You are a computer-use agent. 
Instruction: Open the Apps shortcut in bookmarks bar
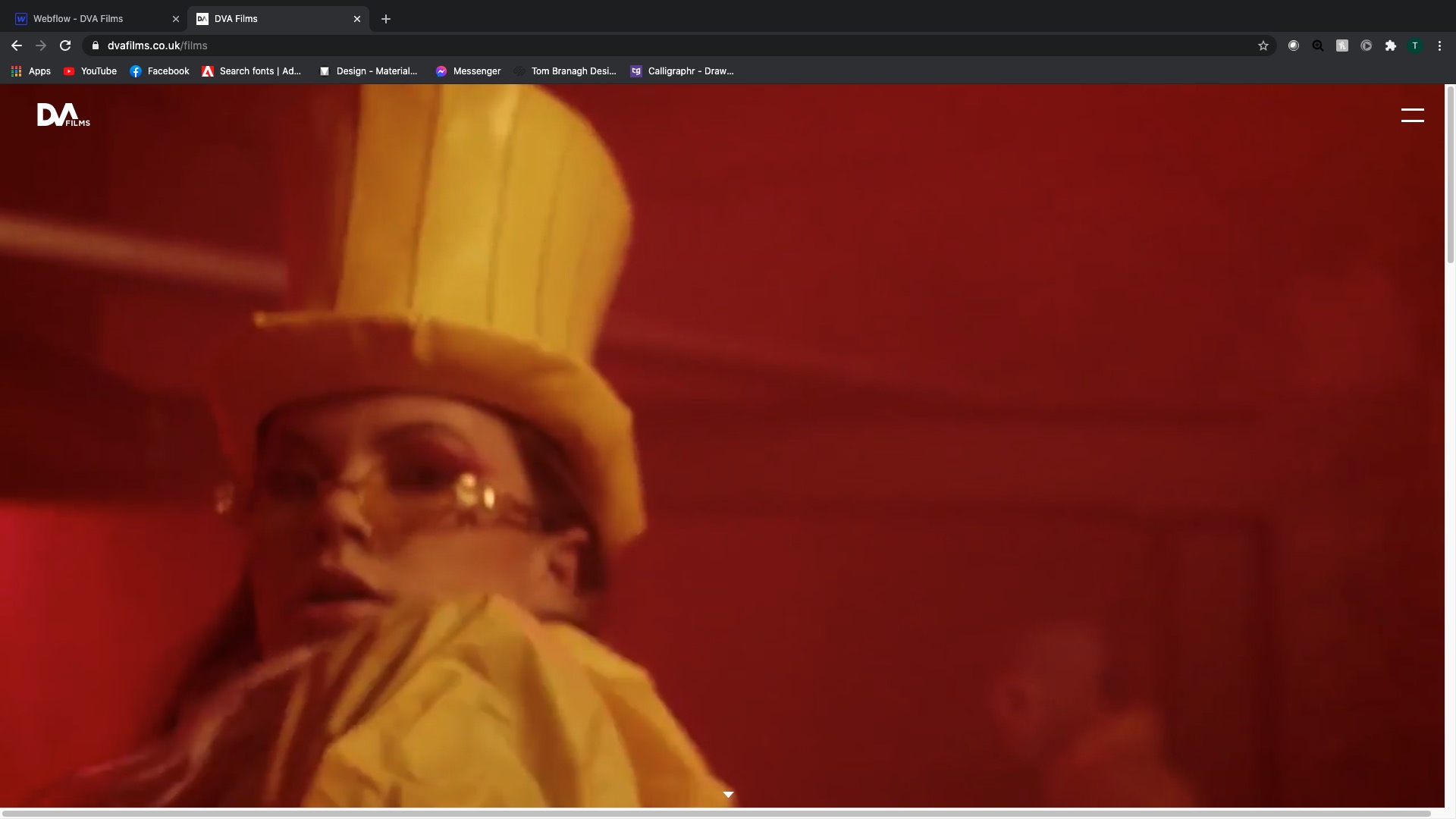(31, 71)
